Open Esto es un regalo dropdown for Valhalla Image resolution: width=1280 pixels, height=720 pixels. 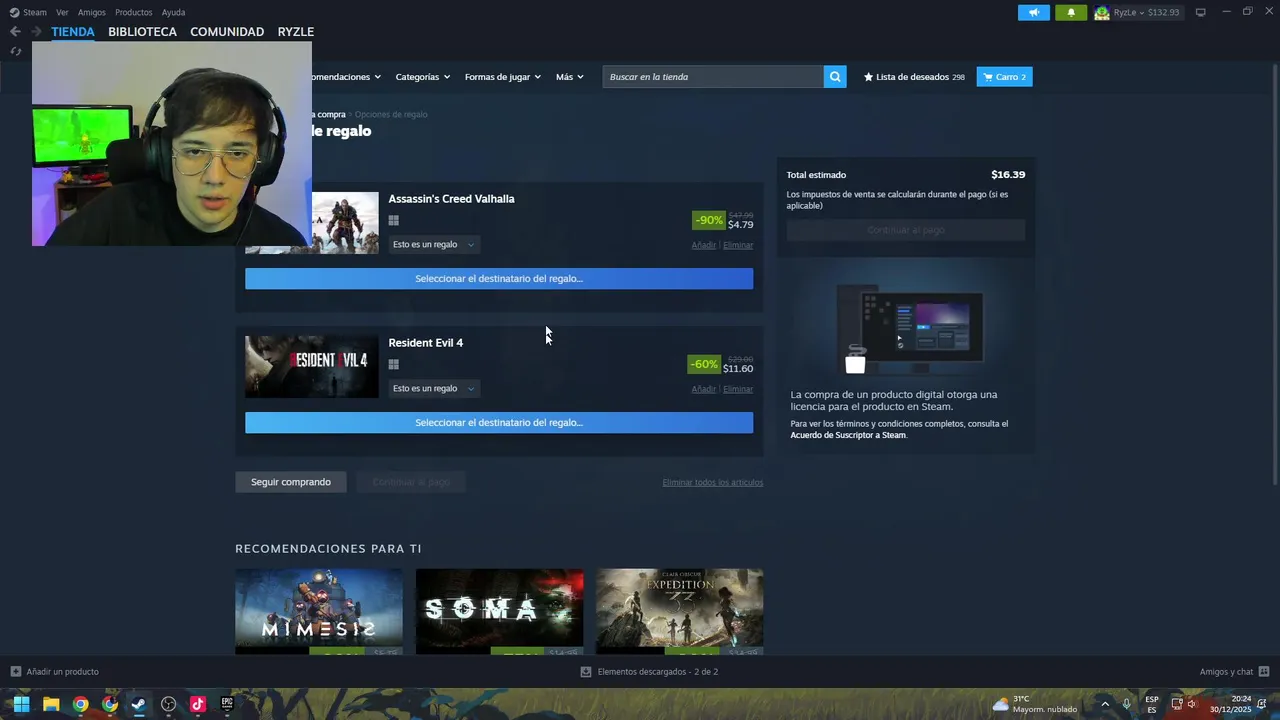tap(434, 245)
